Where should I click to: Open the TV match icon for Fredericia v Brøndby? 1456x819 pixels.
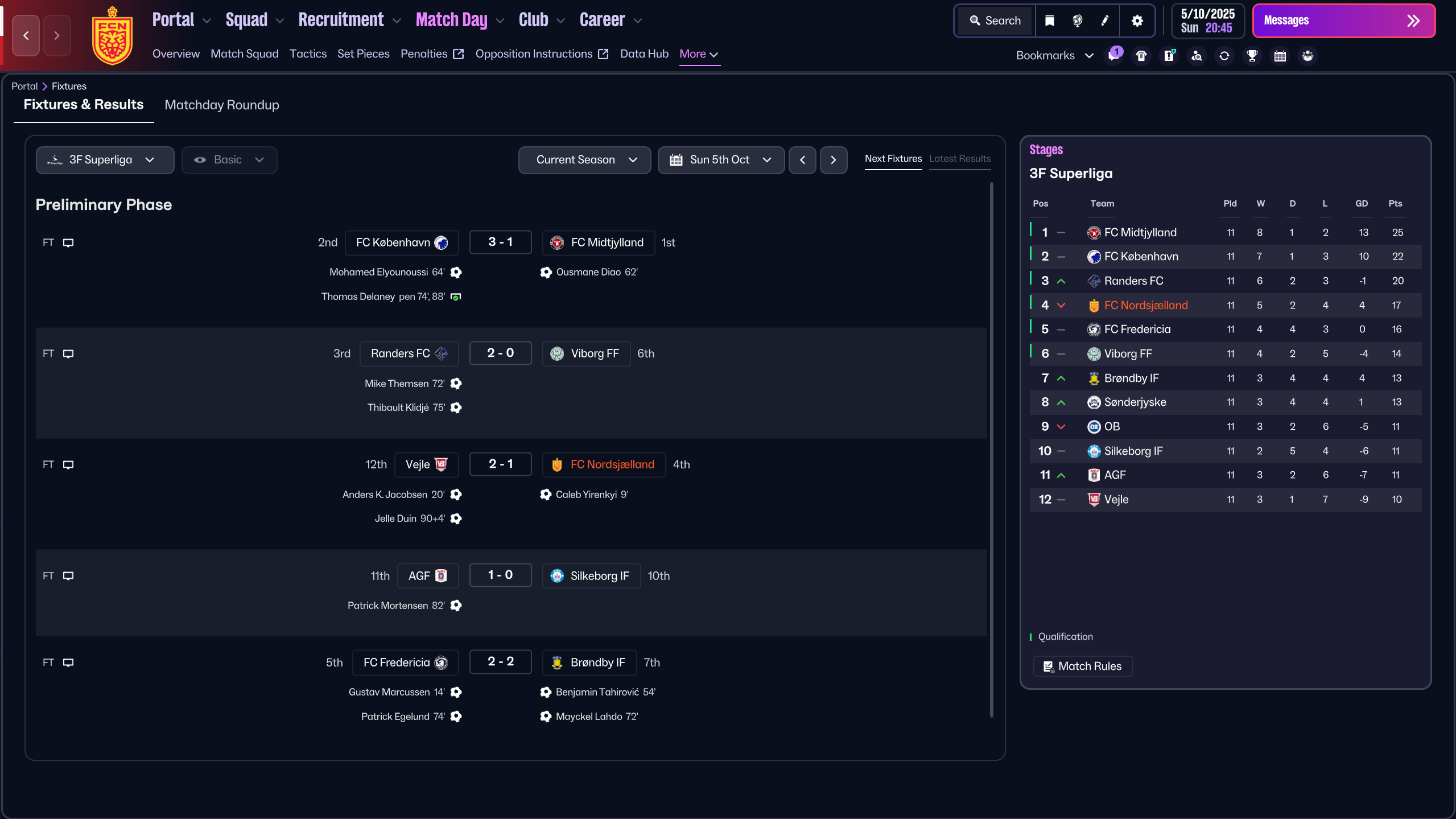pos(68,662)
